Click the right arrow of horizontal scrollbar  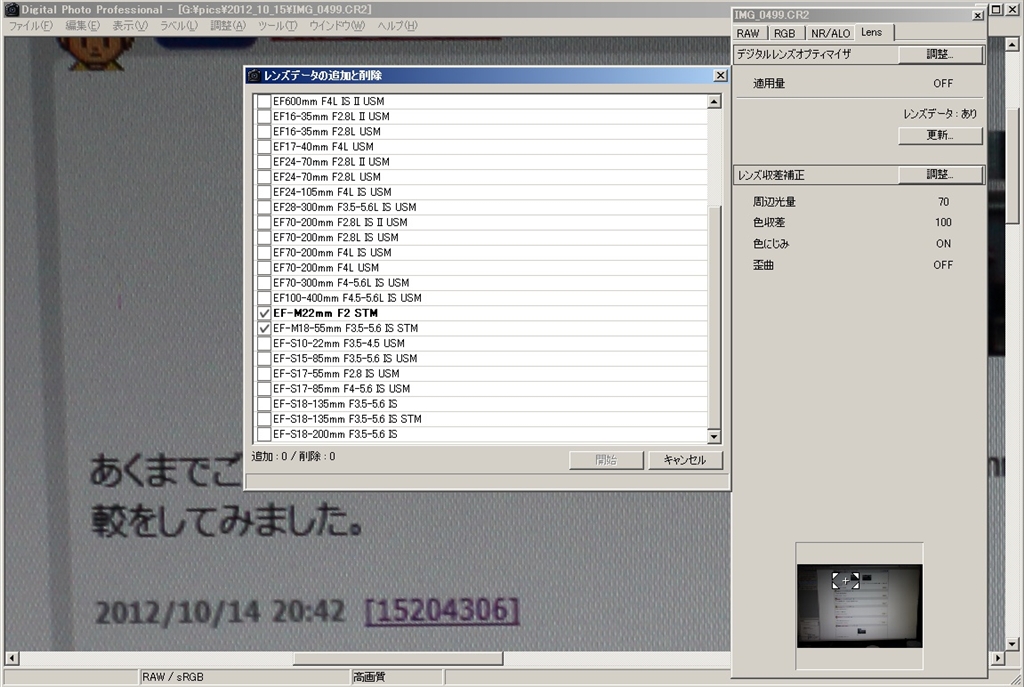click(997, 658)
